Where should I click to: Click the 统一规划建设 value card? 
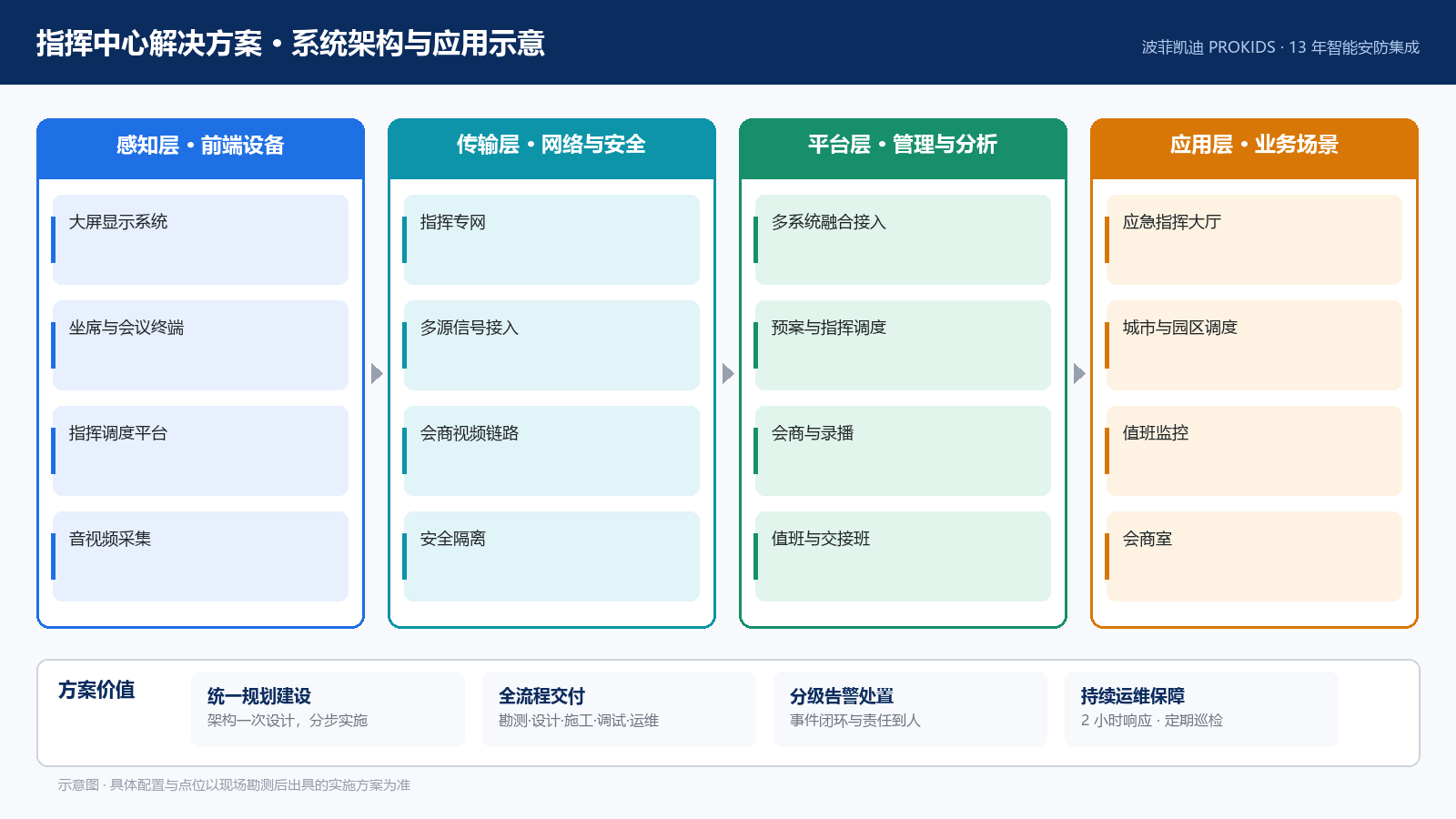pyautogui.click(x=328, y=709)
